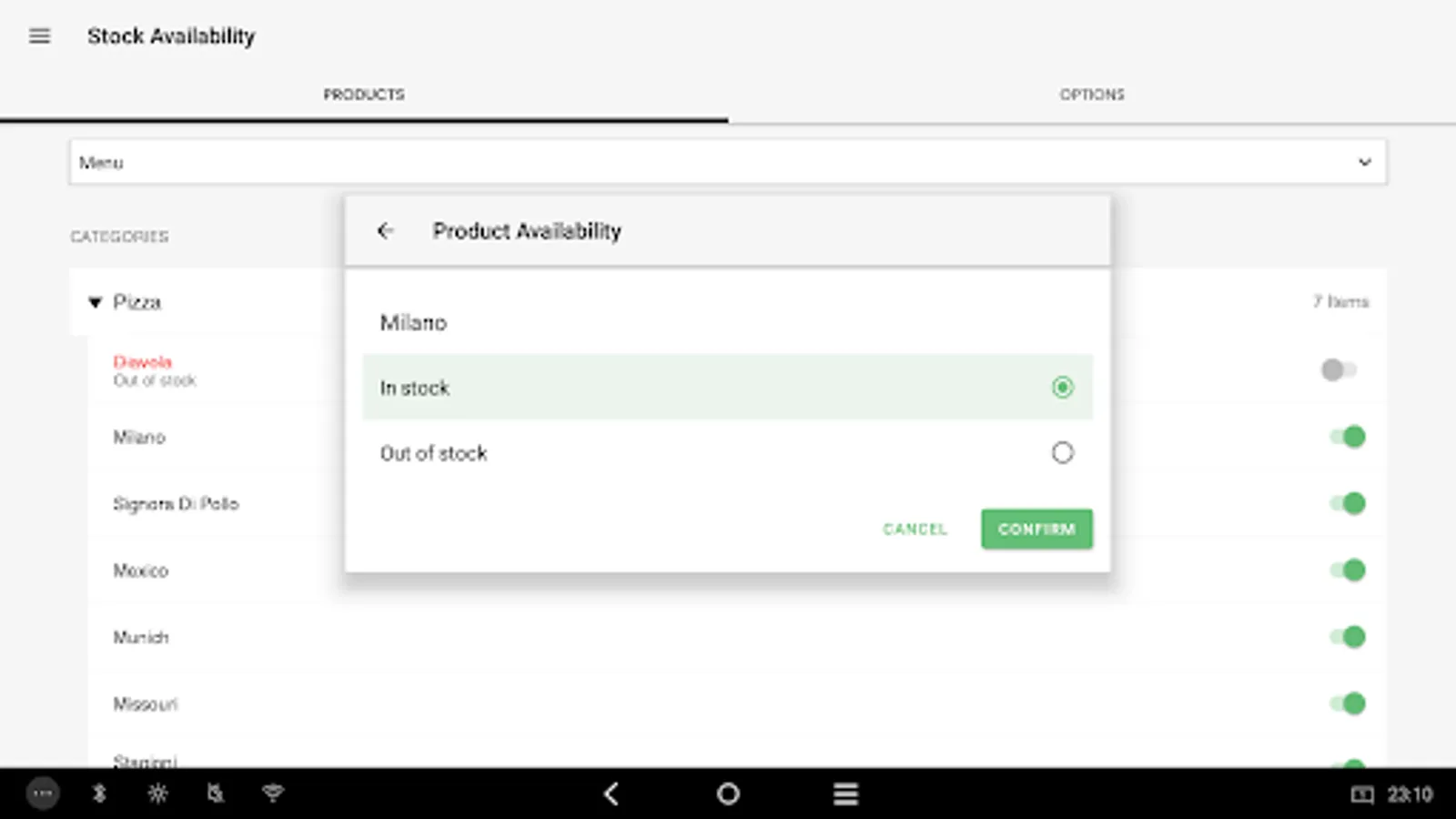The width and height of the screenshot is (1456, 819).
Task: Switch to the Options tab
Action: coord(1092,95)
